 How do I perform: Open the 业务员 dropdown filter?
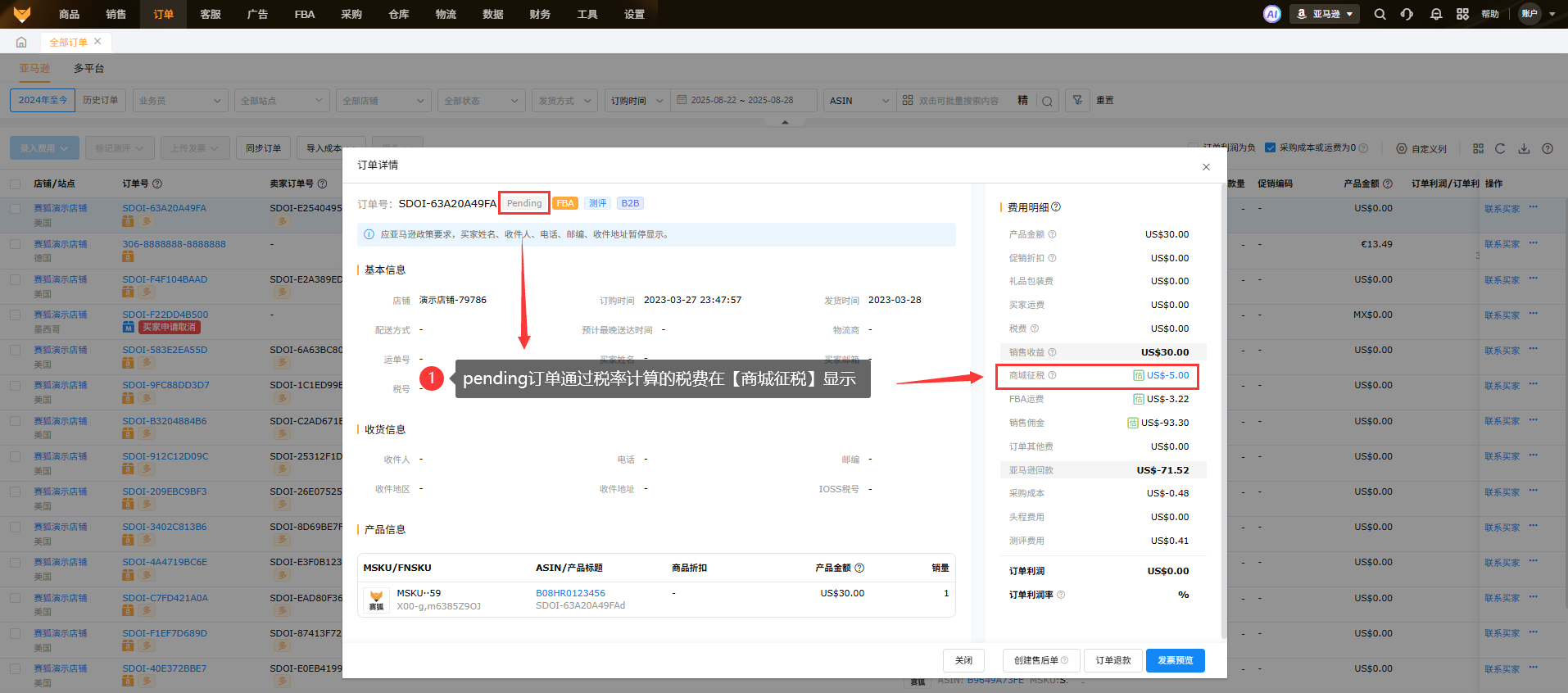click(180, 100)
